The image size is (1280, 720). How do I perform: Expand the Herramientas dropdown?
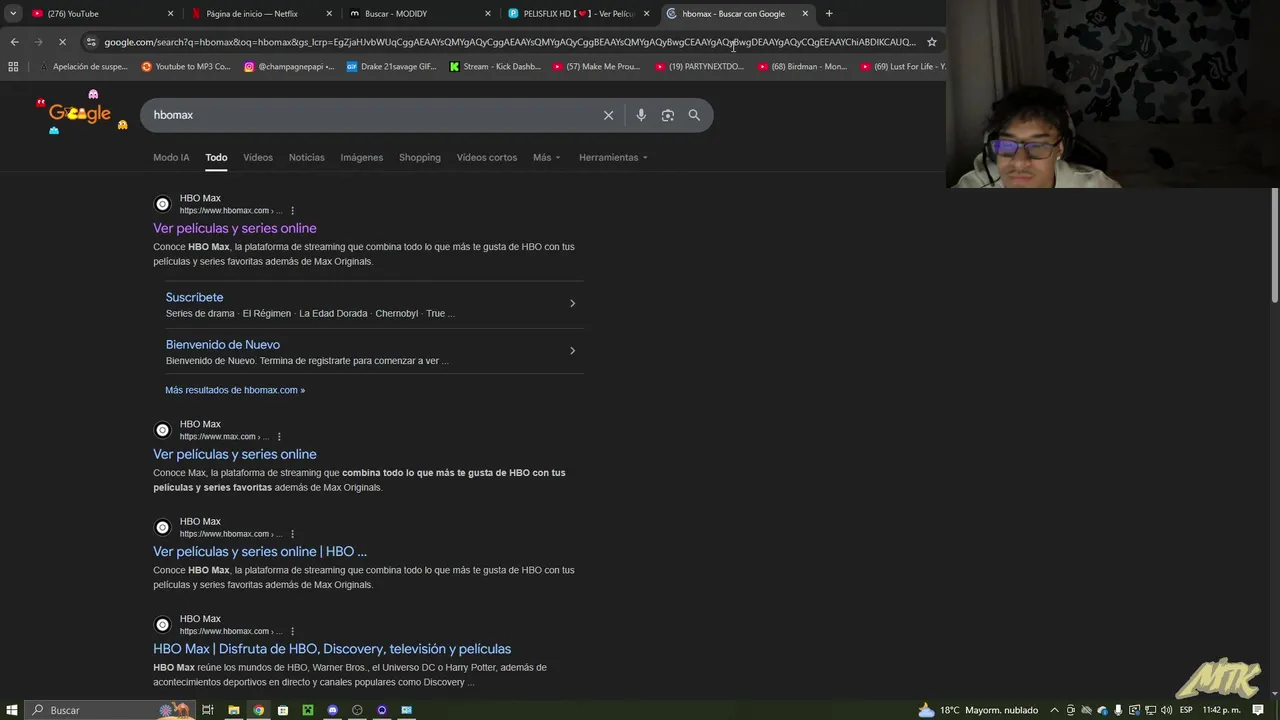[613, 157]
